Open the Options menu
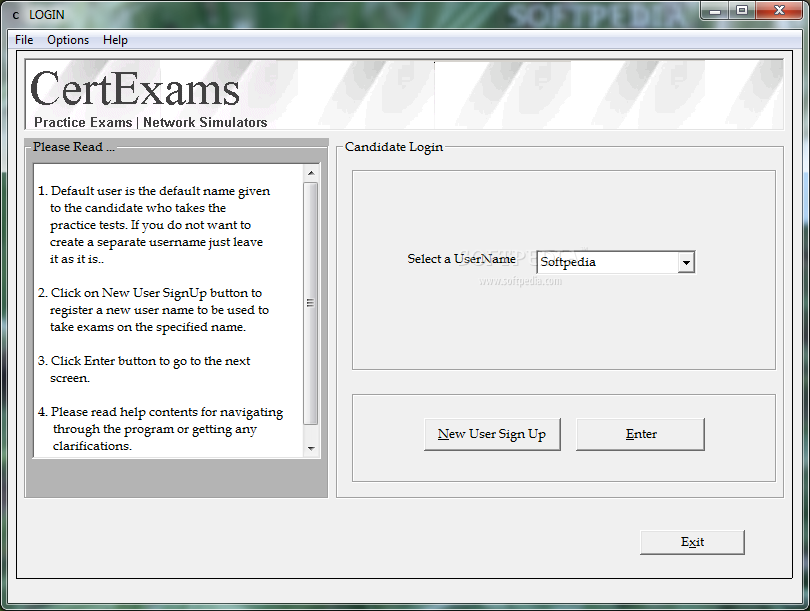Screen dimensions: 810x611 68,40
